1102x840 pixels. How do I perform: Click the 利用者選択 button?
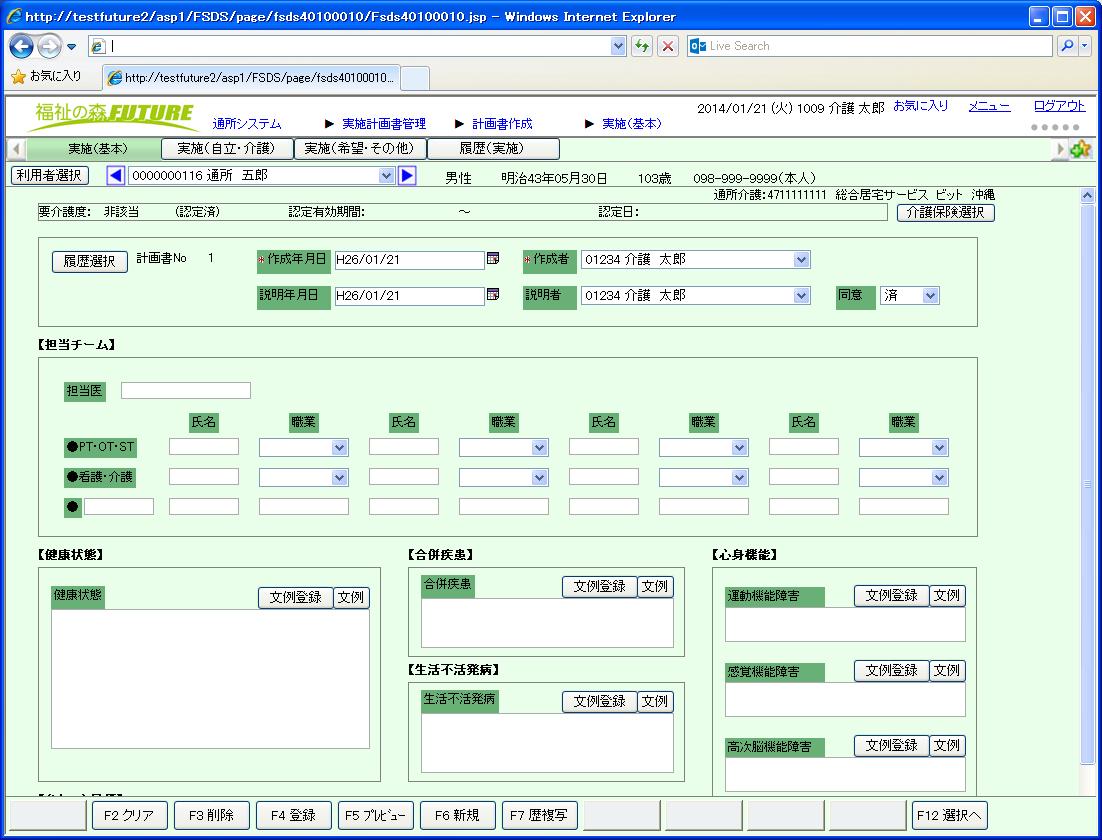coord(49,175)
